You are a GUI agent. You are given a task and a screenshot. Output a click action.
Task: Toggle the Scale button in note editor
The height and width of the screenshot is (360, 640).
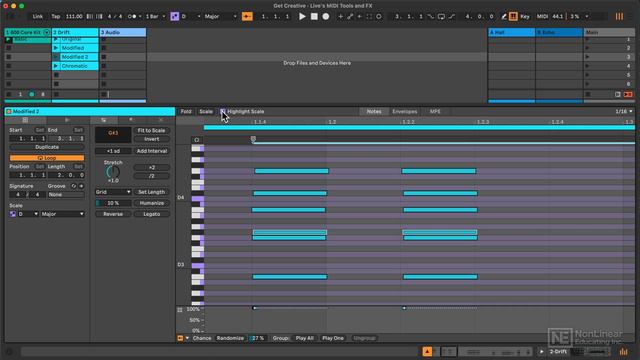[206, 111]
